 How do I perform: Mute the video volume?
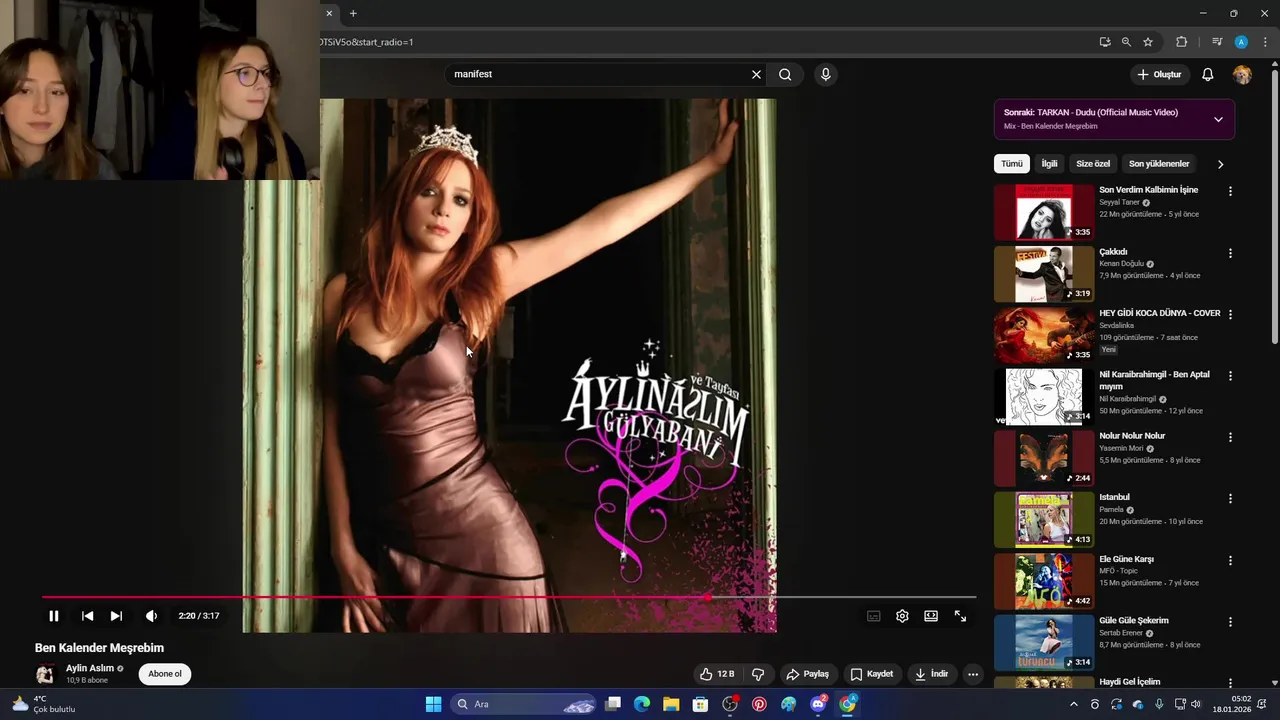[151, 616]
